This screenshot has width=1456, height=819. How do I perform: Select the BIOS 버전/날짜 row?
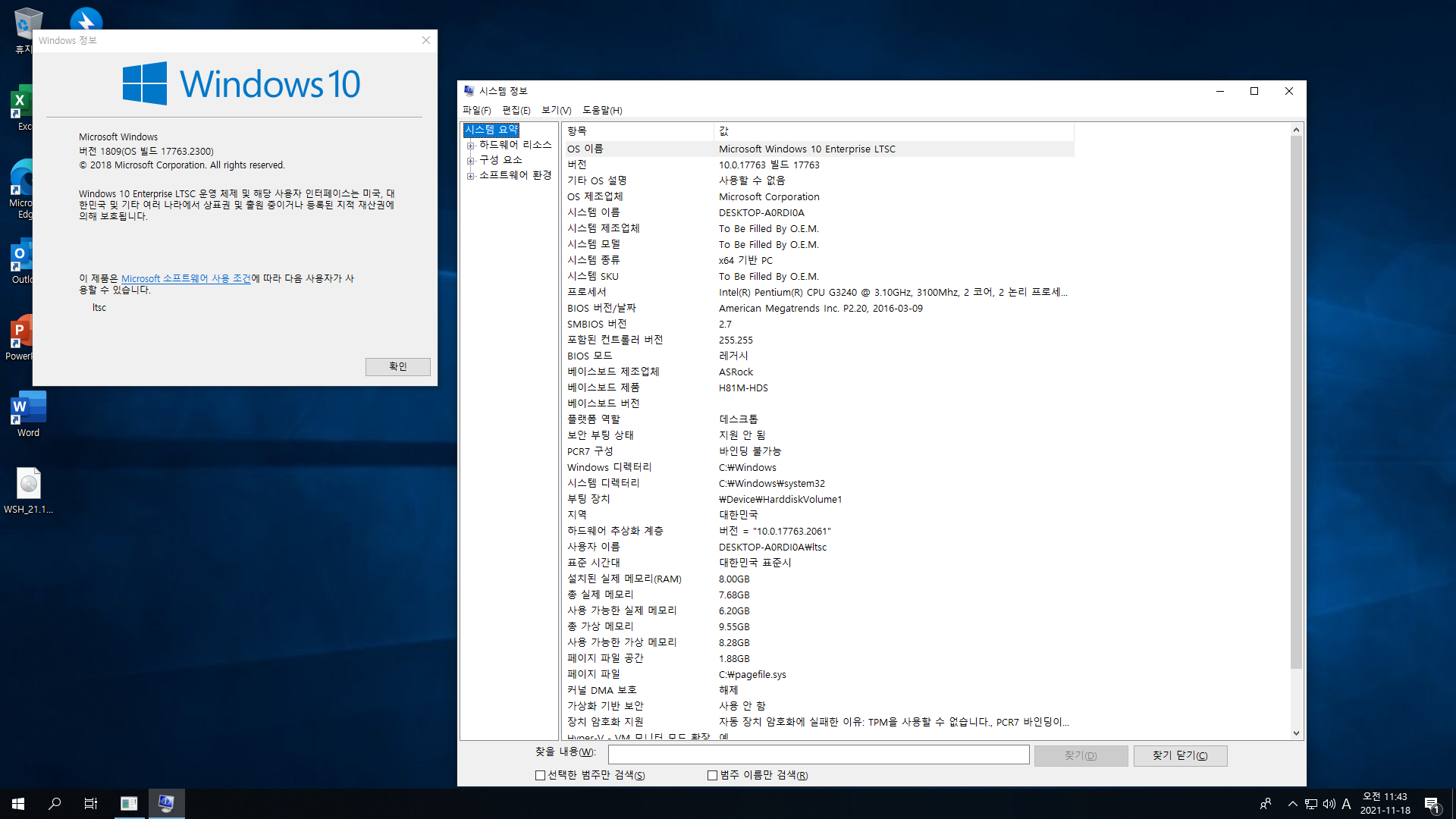[x=818, y=309]
